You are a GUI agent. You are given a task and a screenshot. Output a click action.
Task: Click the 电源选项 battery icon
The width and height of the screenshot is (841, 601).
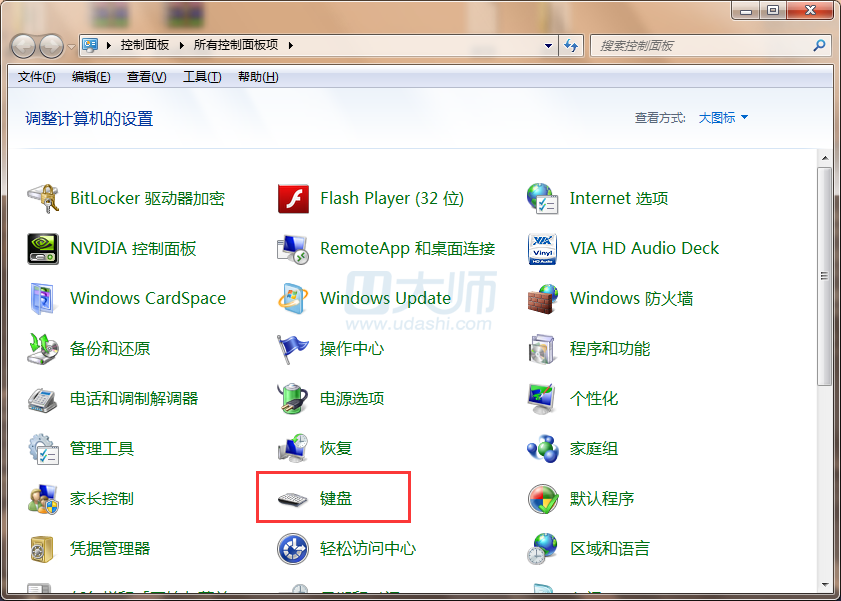tap(293, 399)
